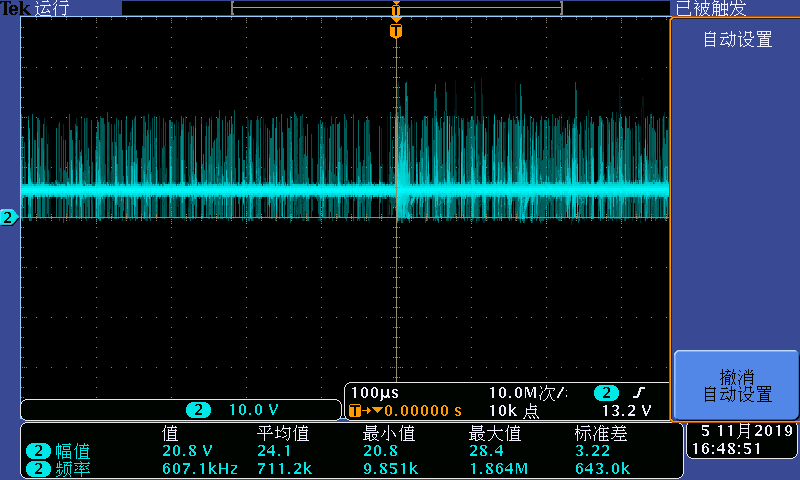This screenshot has width=800, height=480.
Task: Click the channel 2 ground reference marker
Action: pyautogui.click(x=9, y=218)
